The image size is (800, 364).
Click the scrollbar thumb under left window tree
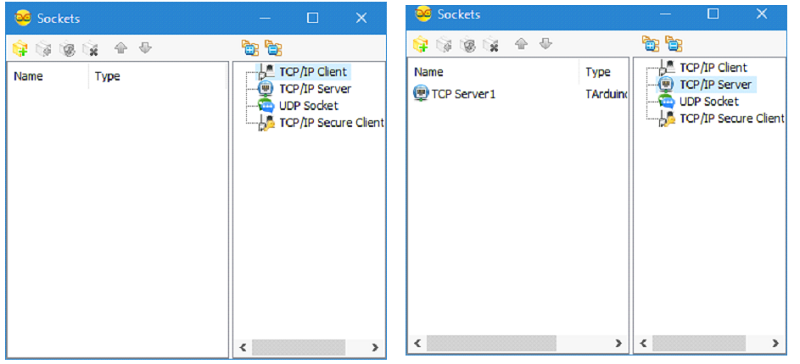298,348
